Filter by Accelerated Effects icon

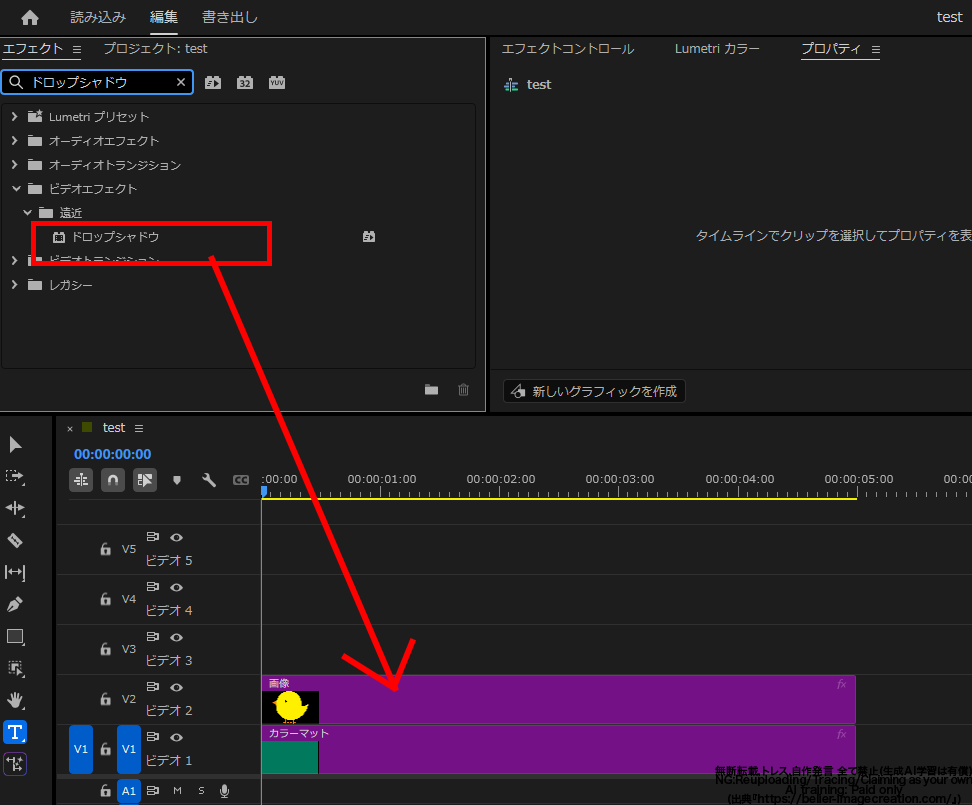tap(213, 82)
